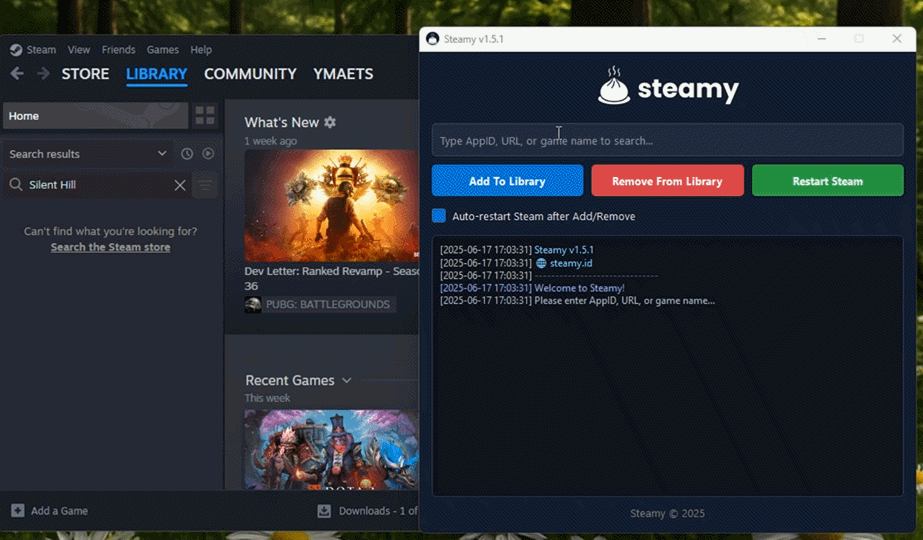This screenshot has width=923, height=540.
Task: Minimize the Steamy window
Action: 822,39
